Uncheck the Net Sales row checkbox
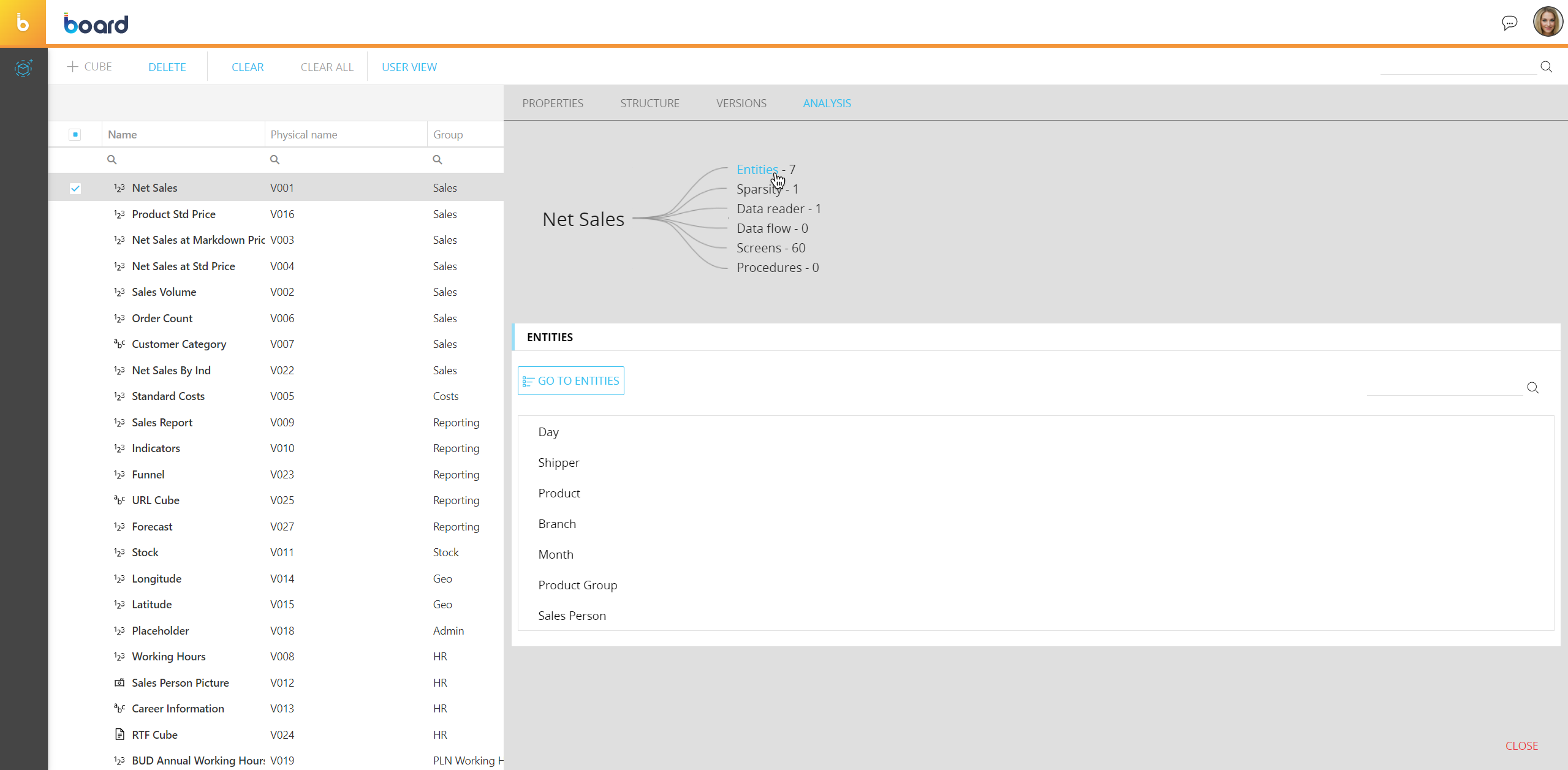Screen dimensions: 1568x770 [x=75, y=188]
